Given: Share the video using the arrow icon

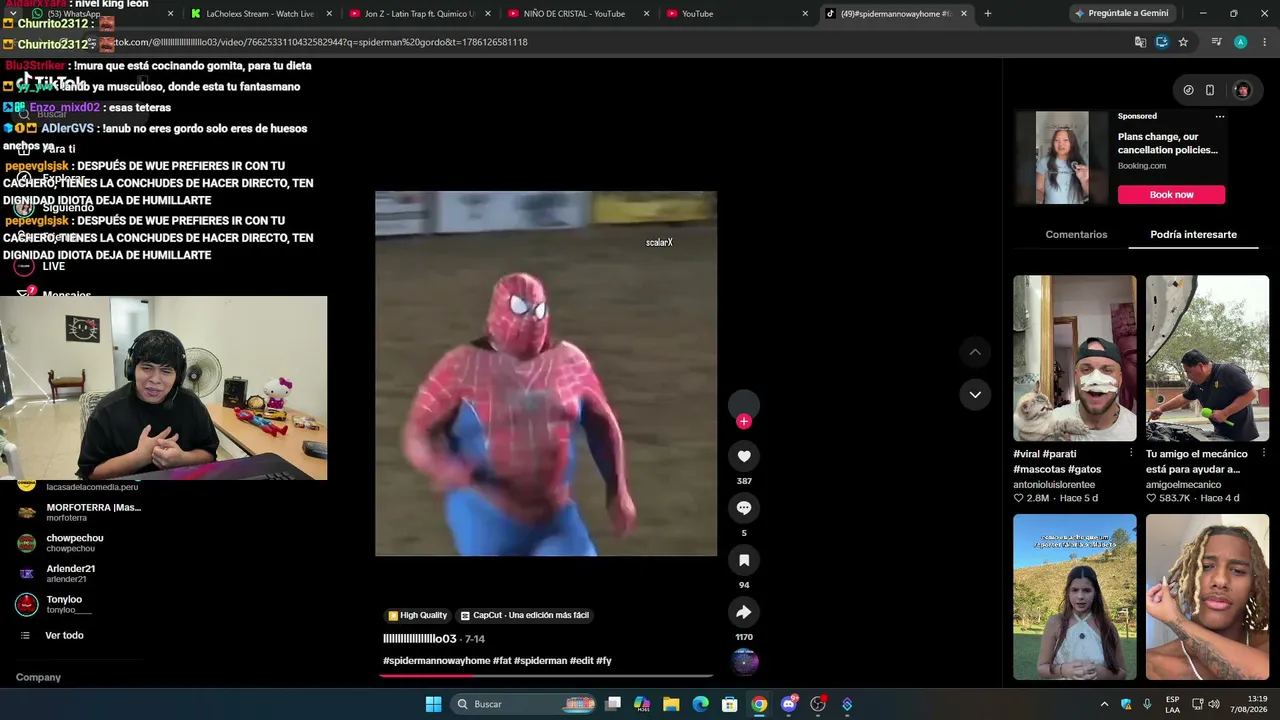Looking at the screenshot, I should [744, 612].
